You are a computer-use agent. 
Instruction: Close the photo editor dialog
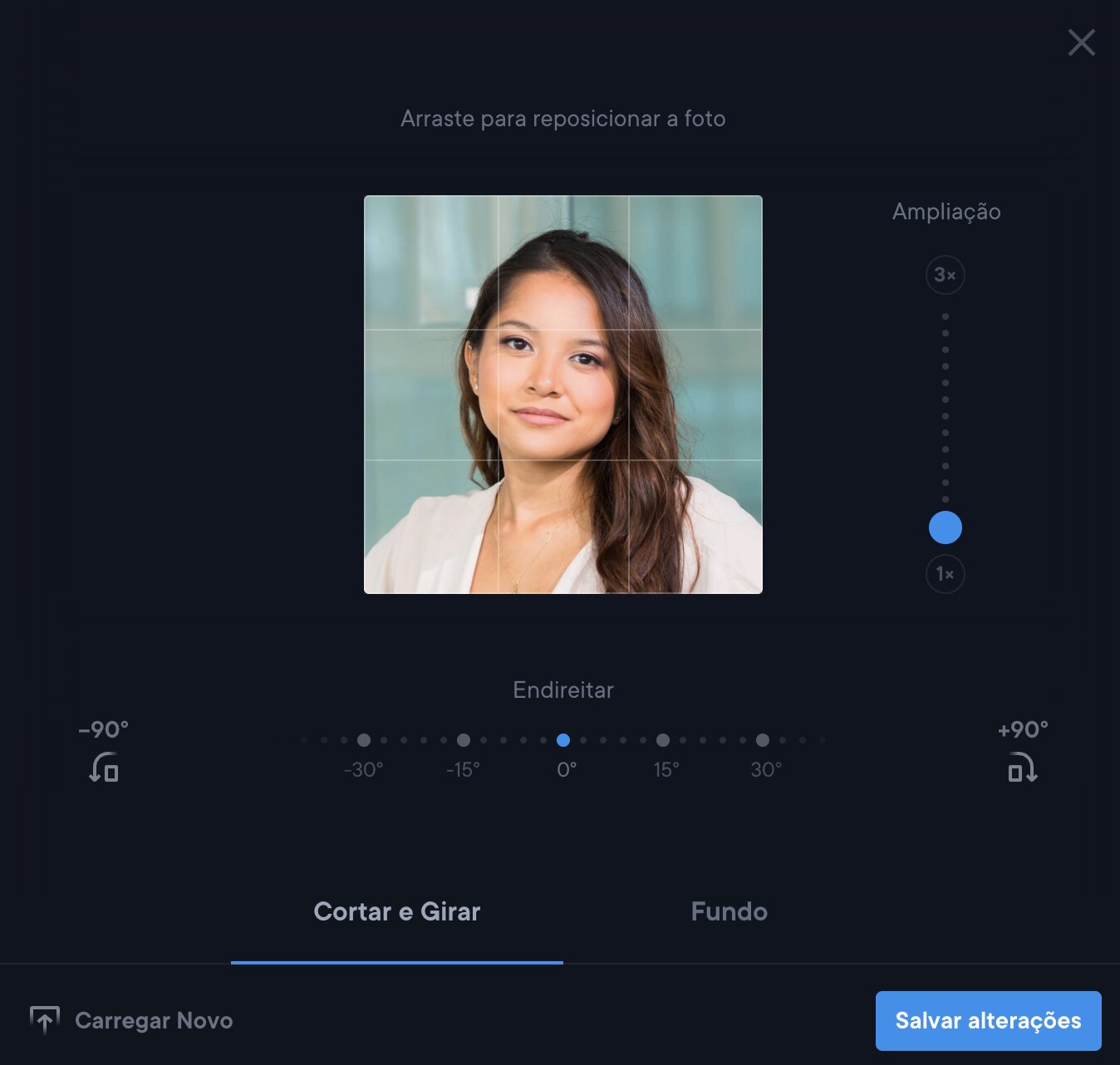pyautogui.click(x=1081, y=42)
